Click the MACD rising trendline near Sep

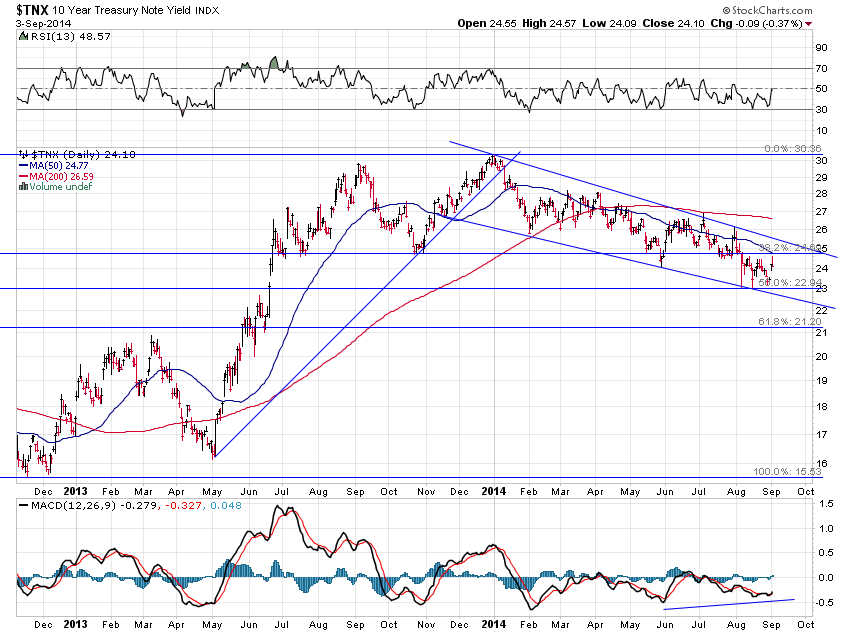(x=730, y=603)
